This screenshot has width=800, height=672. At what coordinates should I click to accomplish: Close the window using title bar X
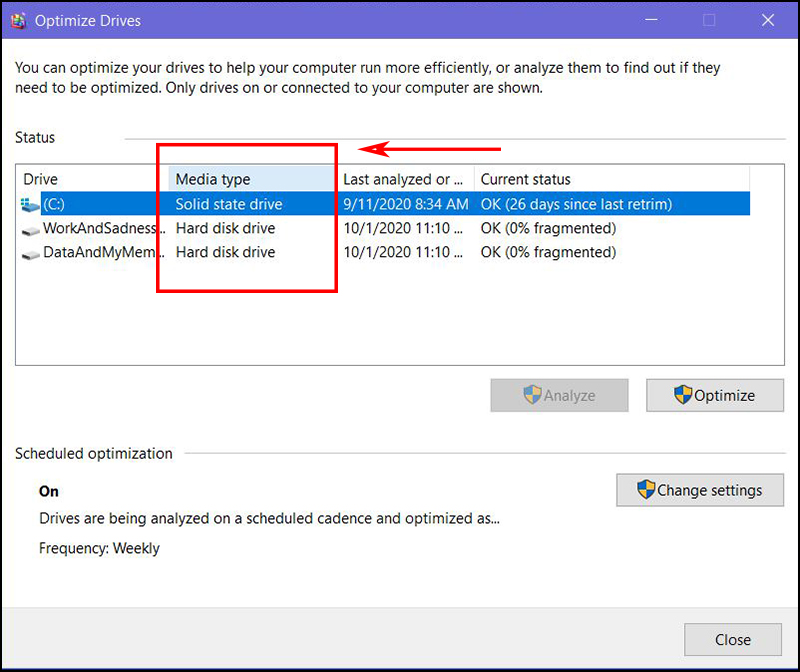click(x=769, y=20)
